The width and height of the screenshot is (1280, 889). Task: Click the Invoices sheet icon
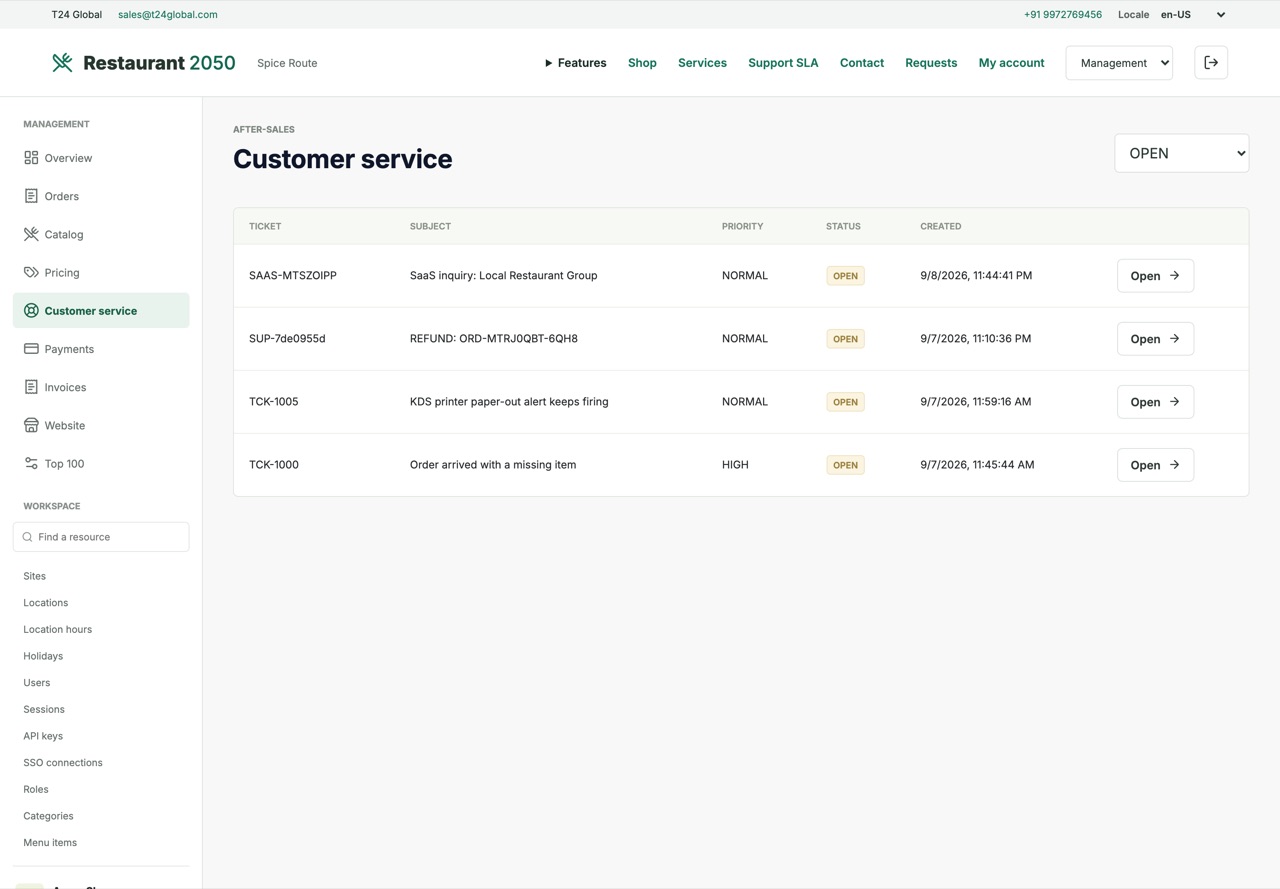pos(31,387)
